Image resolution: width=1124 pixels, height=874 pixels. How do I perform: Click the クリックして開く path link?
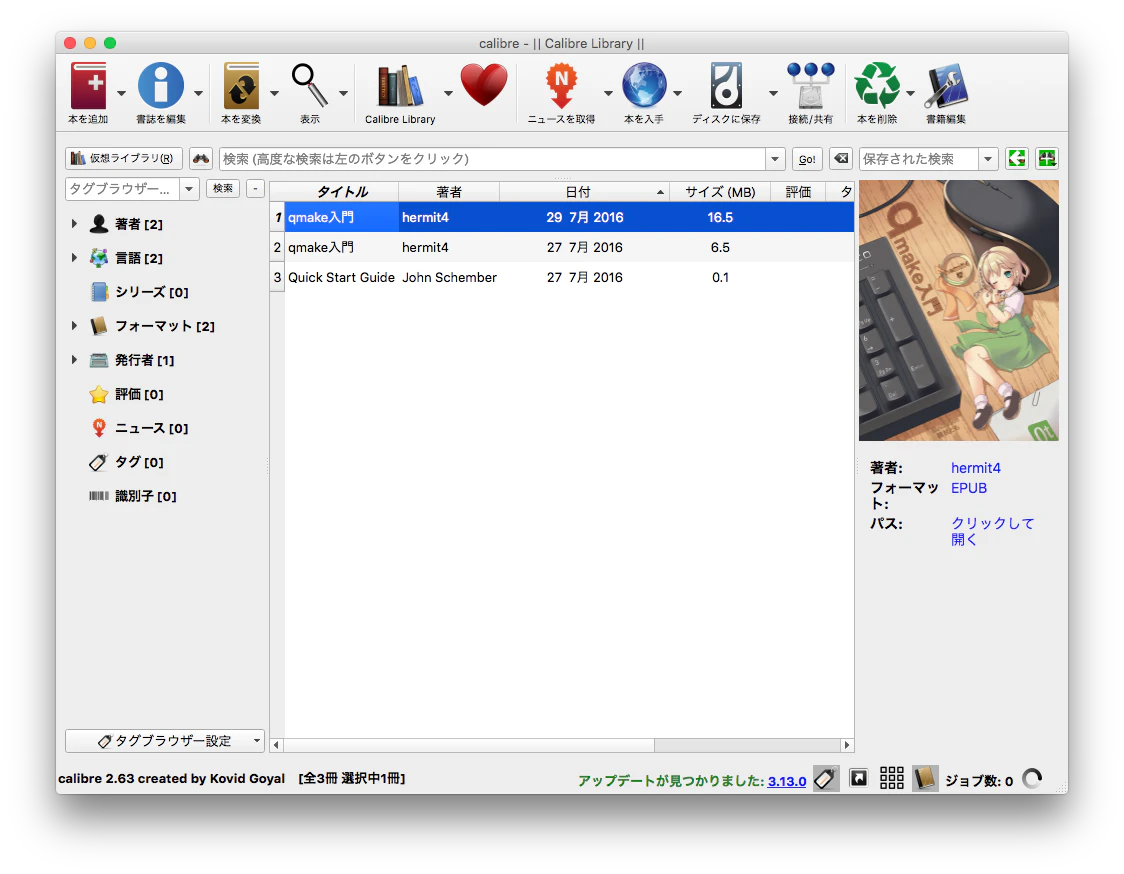pos(993,531)
